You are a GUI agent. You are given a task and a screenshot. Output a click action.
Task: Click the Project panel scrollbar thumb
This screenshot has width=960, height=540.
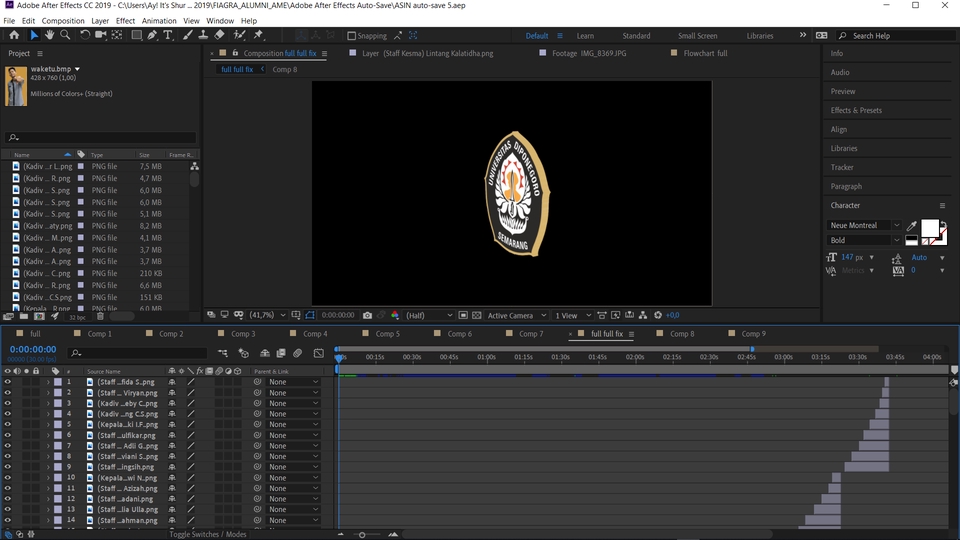click(194, 179)
